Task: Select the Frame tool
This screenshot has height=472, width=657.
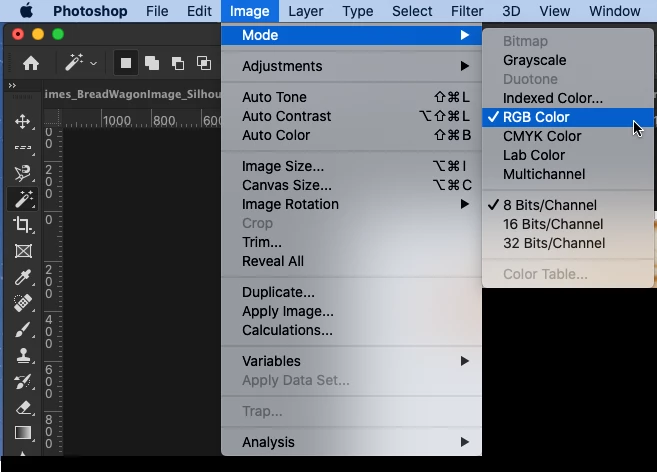Action: 23,251
